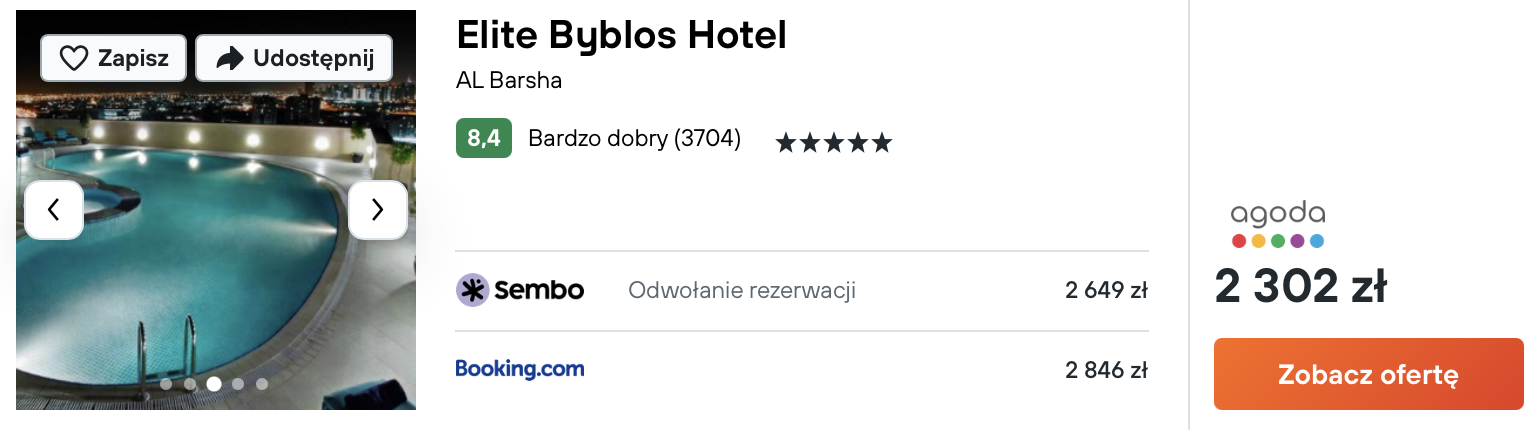
Task: Select the fourth carousel dot
Action: [x=238, y=384]
